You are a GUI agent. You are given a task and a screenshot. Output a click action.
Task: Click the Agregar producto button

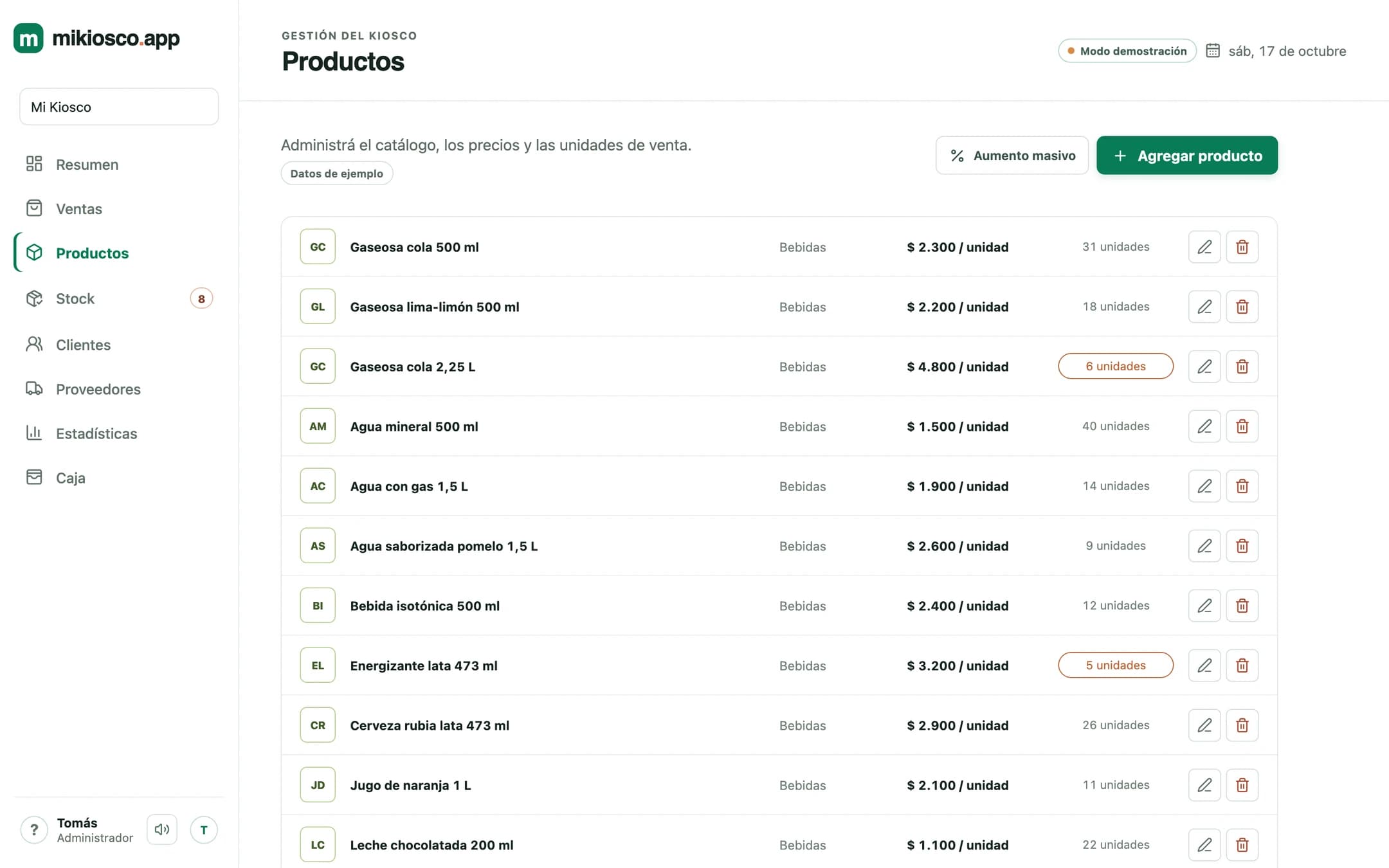pos(1187,155)
